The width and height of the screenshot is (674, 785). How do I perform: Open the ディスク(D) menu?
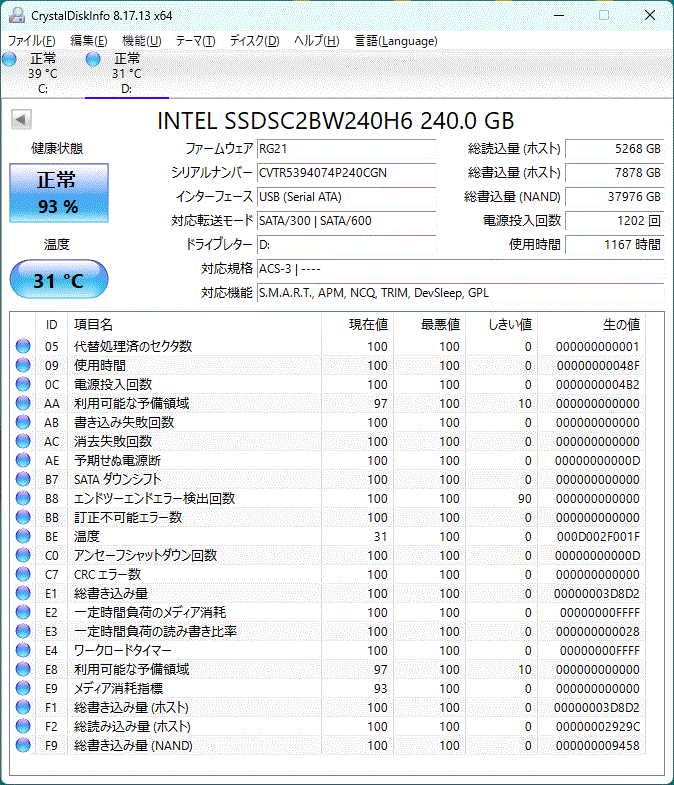(x=254, y=41)
